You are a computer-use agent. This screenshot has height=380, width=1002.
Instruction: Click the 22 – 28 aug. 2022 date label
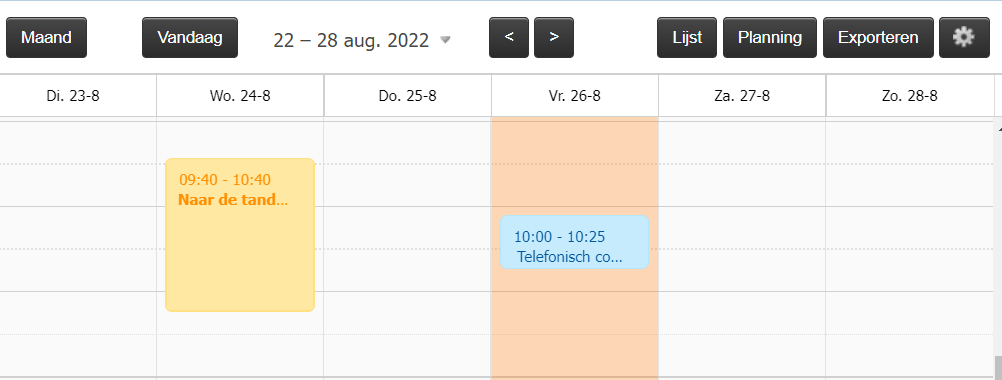tap(351, 40)
